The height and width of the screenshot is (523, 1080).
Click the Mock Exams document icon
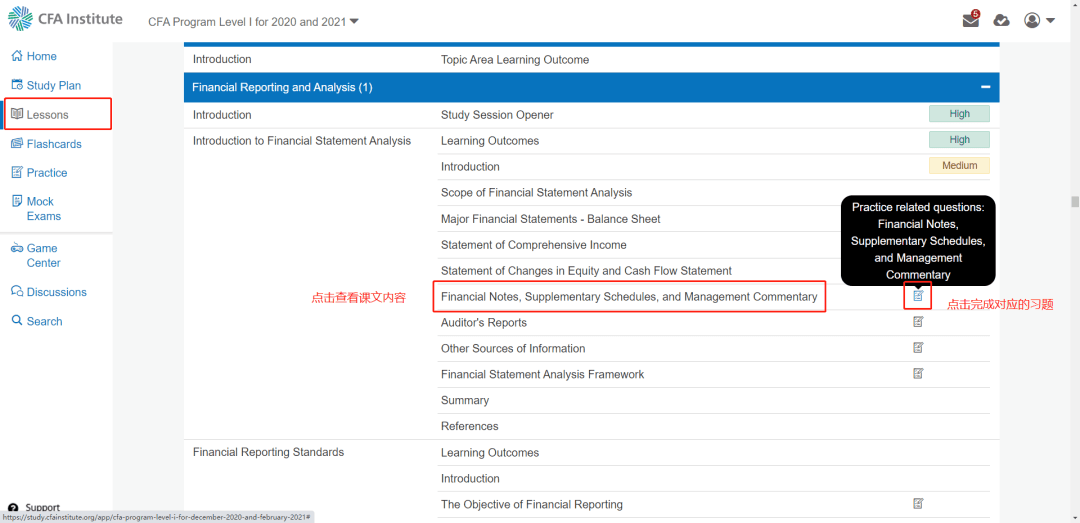(17, 201)
